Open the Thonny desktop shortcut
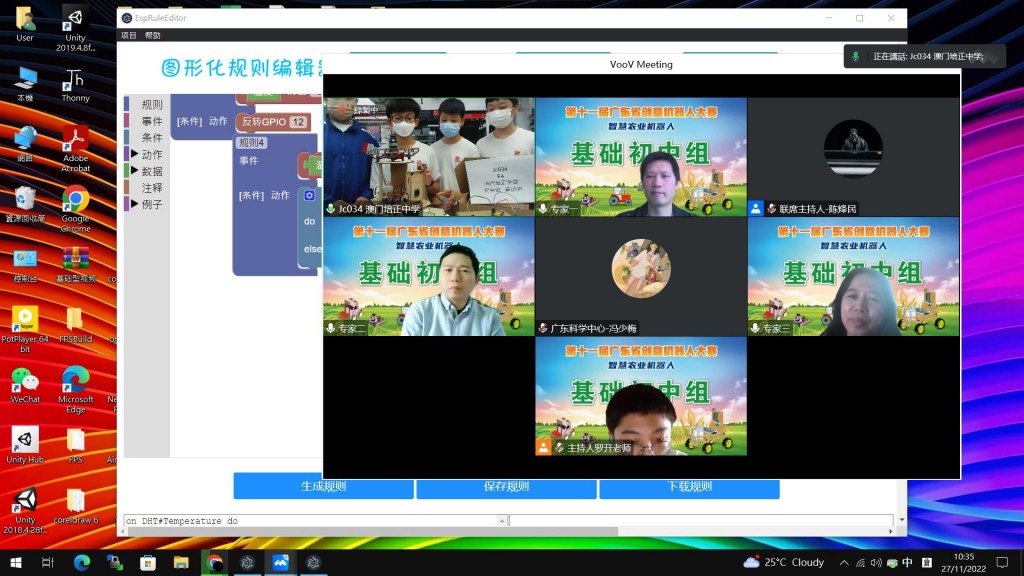Image resolution: width=1024 pixels, height=576 pixels. coord(75,85)
